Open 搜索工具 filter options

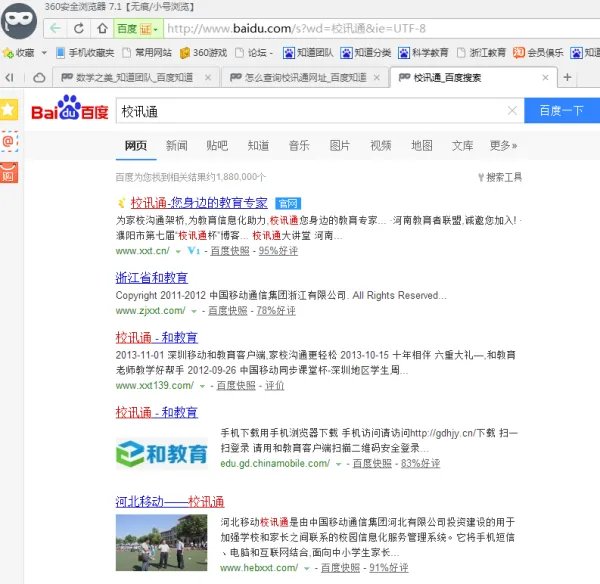(500, 177)
